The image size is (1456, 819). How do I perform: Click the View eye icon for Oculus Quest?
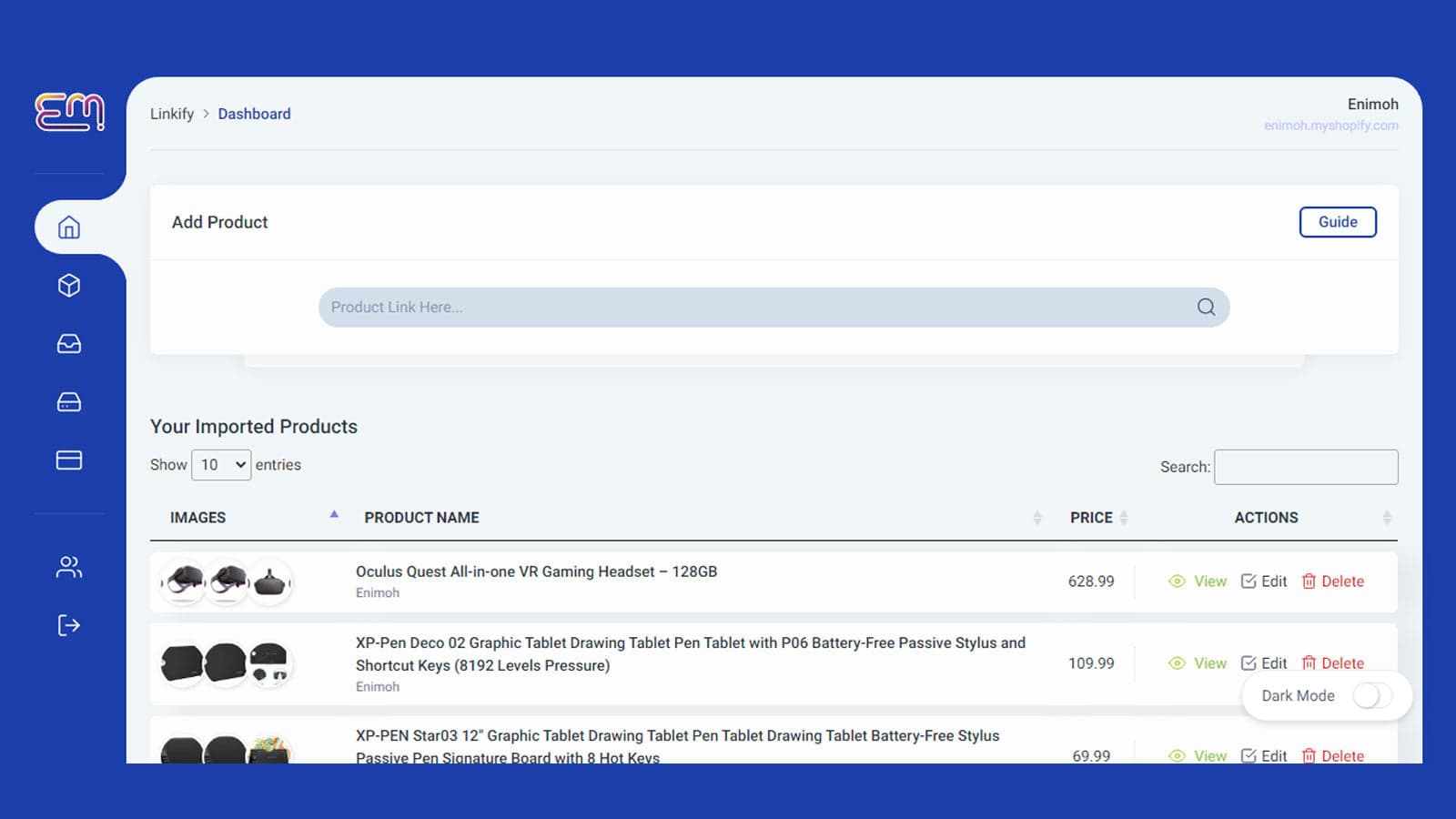[x=1177, y=581]
